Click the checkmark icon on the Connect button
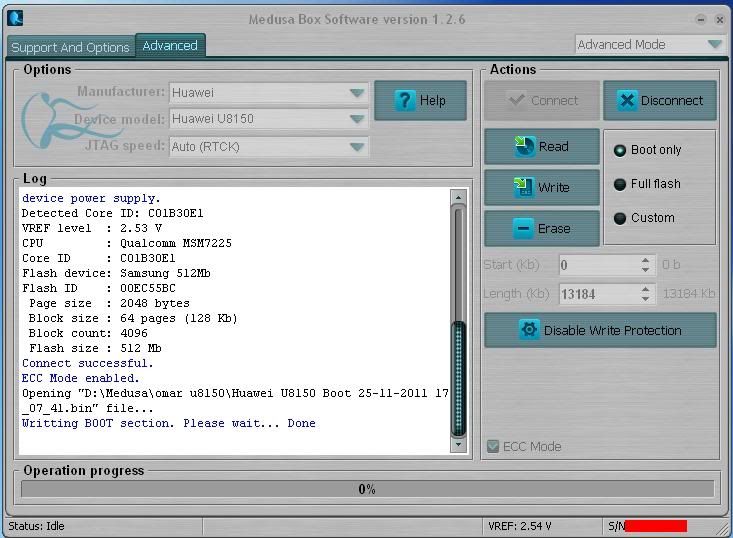Viewport: 733px width, 538px height. pyautogui.click(x=516, y=100)
